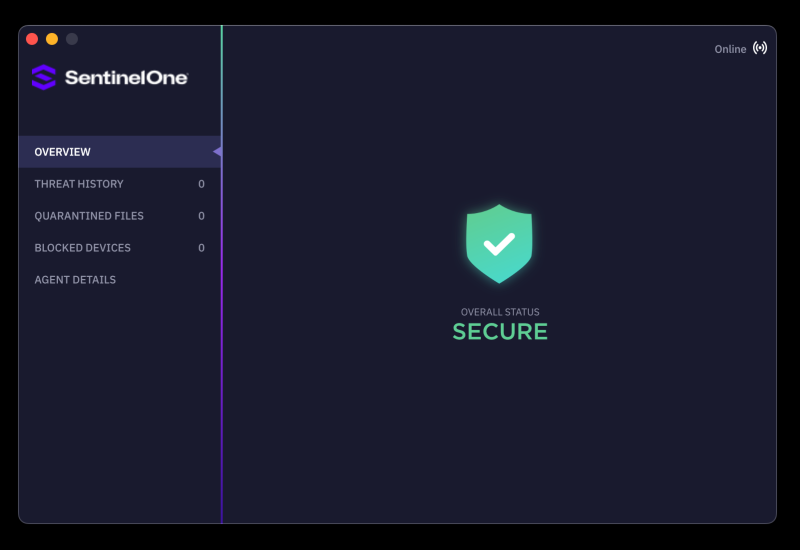Click the green secure shield icon
Image resolution: width=800 pixels, height=550 pixels.
499,244
